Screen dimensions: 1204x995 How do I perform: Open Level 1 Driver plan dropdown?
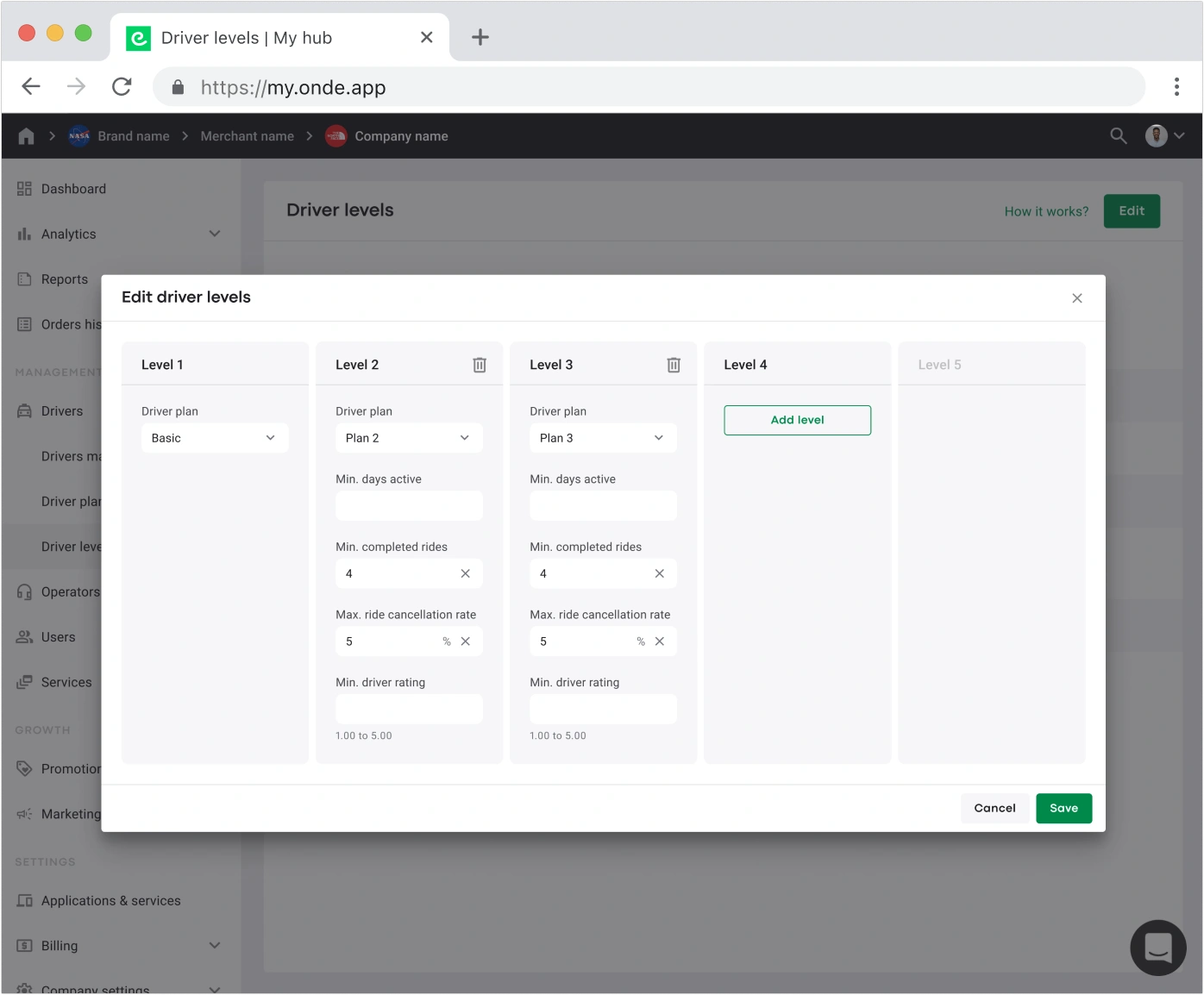coord(215,438)
